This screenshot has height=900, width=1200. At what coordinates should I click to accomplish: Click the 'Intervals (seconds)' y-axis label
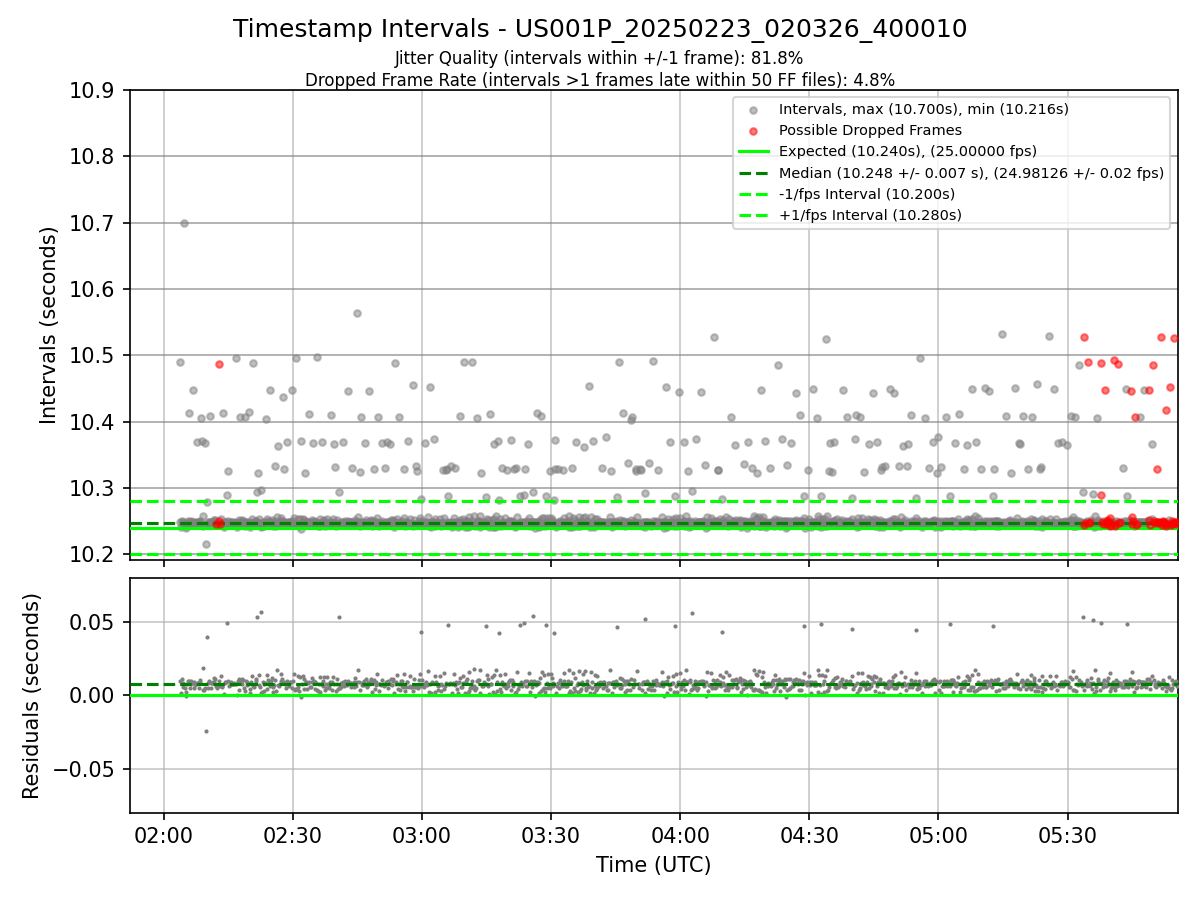point(49,325)
